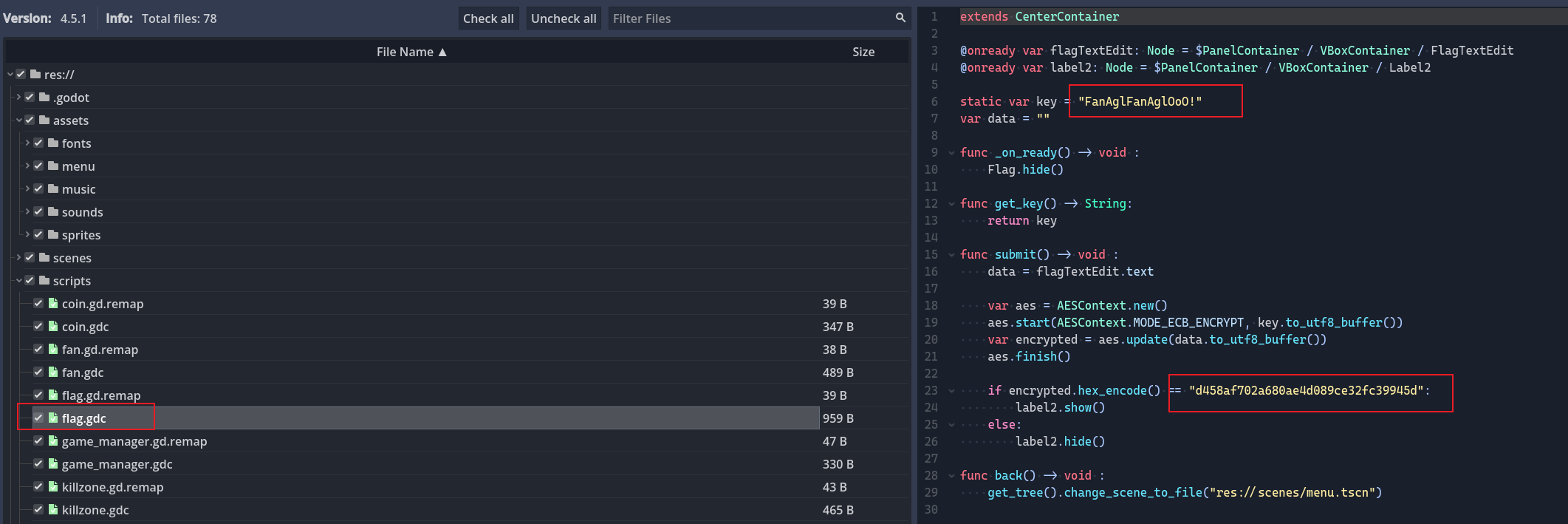Click the killzone.gdc file icon

pyautogui.click(x=53, y=509)
